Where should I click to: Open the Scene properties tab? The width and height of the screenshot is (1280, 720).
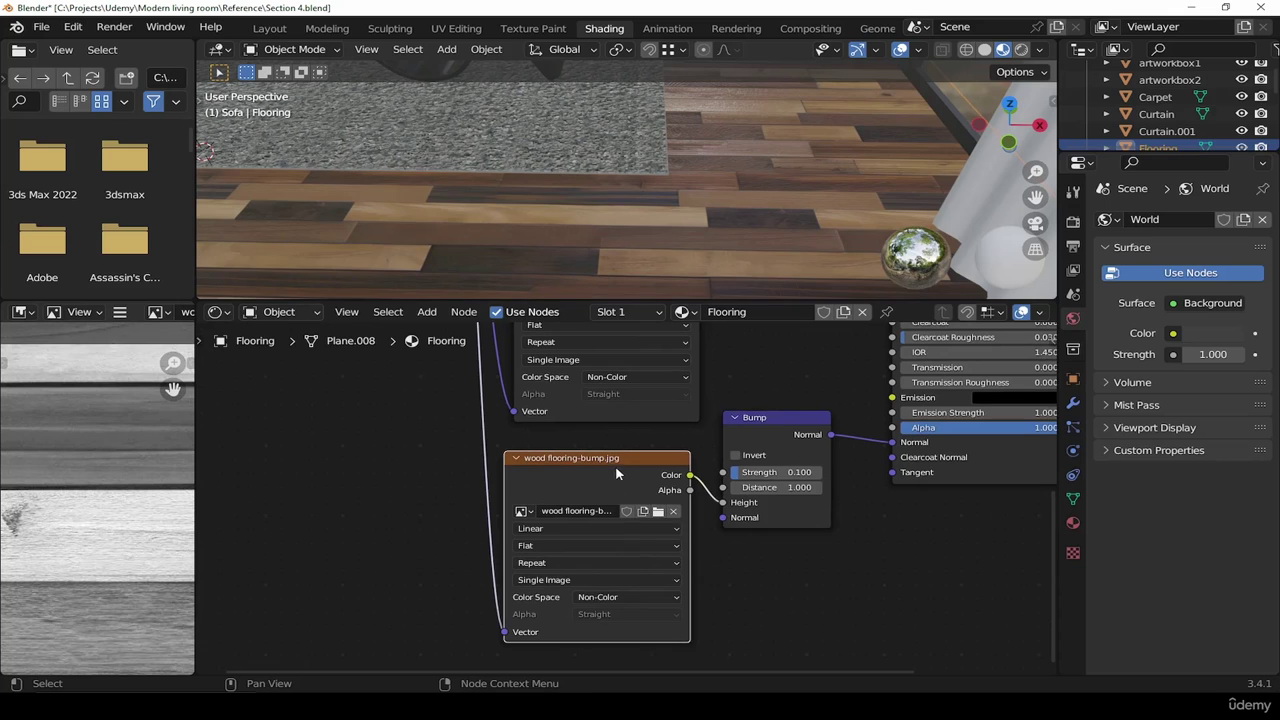pyautogui.click(x=1073, y=295)
